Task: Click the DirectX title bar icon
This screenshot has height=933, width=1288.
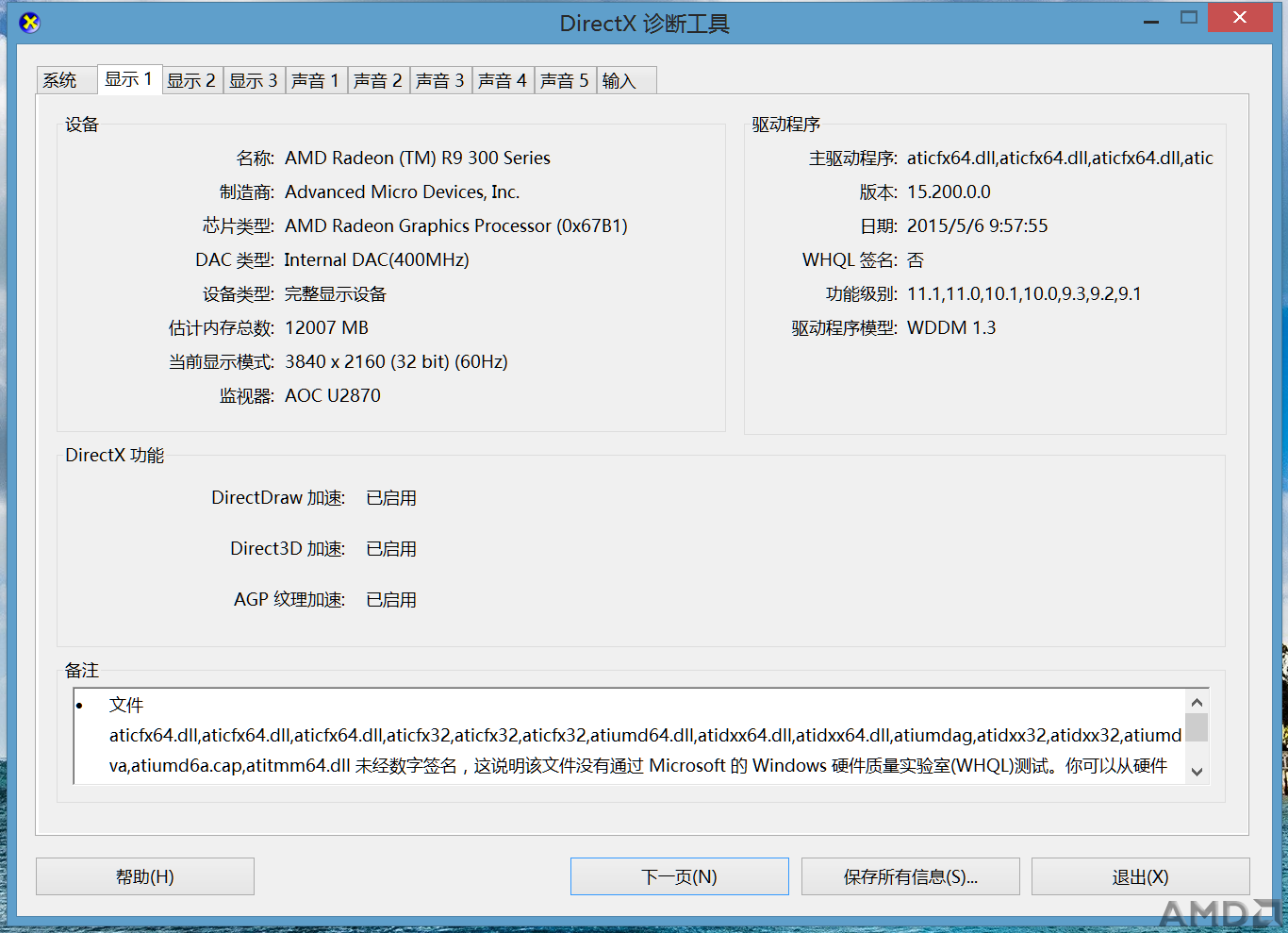Action: (x=30, y=23)
